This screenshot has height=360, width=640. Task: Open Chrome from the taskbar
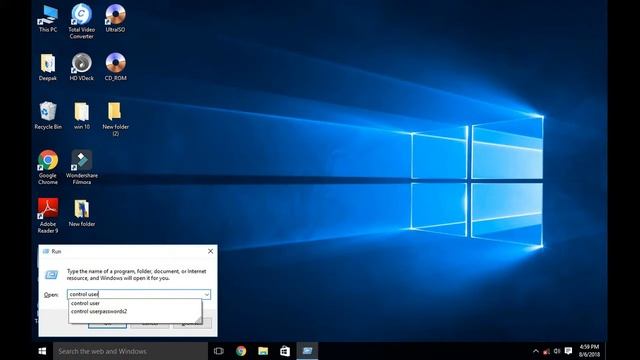(x=241, y=351)
